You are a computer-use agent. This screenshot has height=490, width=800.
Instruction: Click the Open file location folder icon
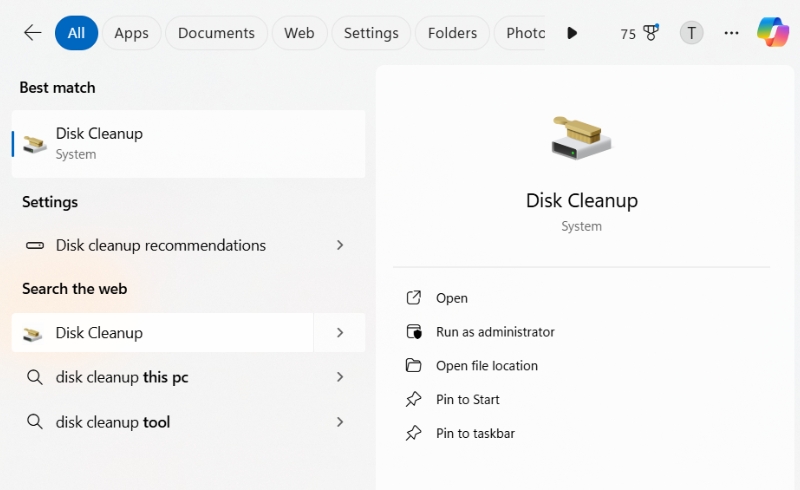pyautogui.click(x=413, y=365)
